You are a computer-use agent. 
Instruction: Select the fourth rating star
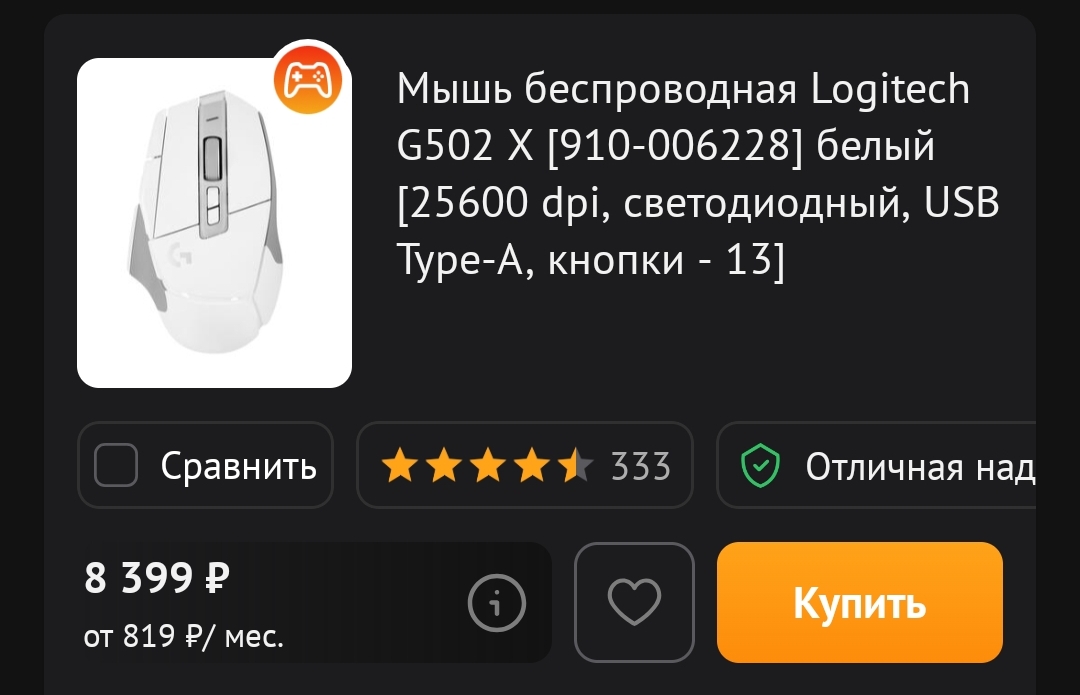532,465
